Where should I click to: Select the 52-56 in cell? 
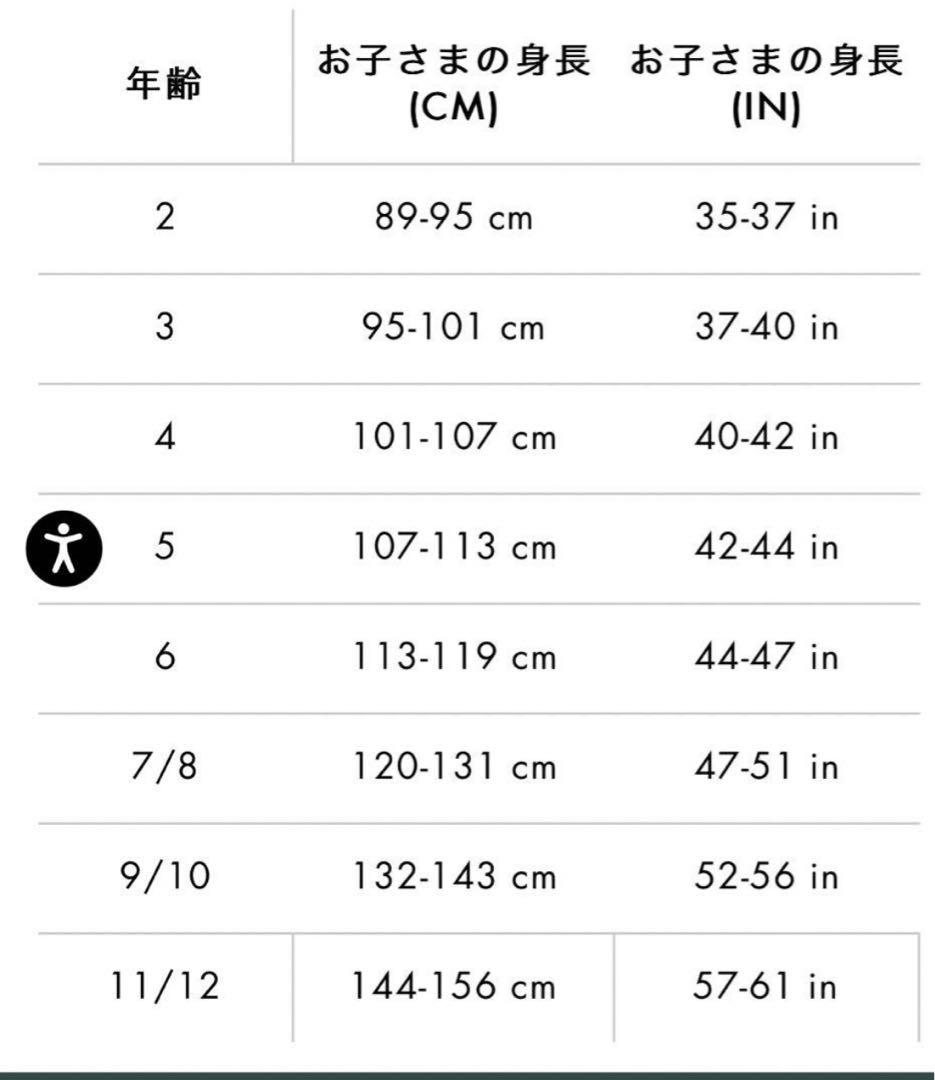pos(766,876)
